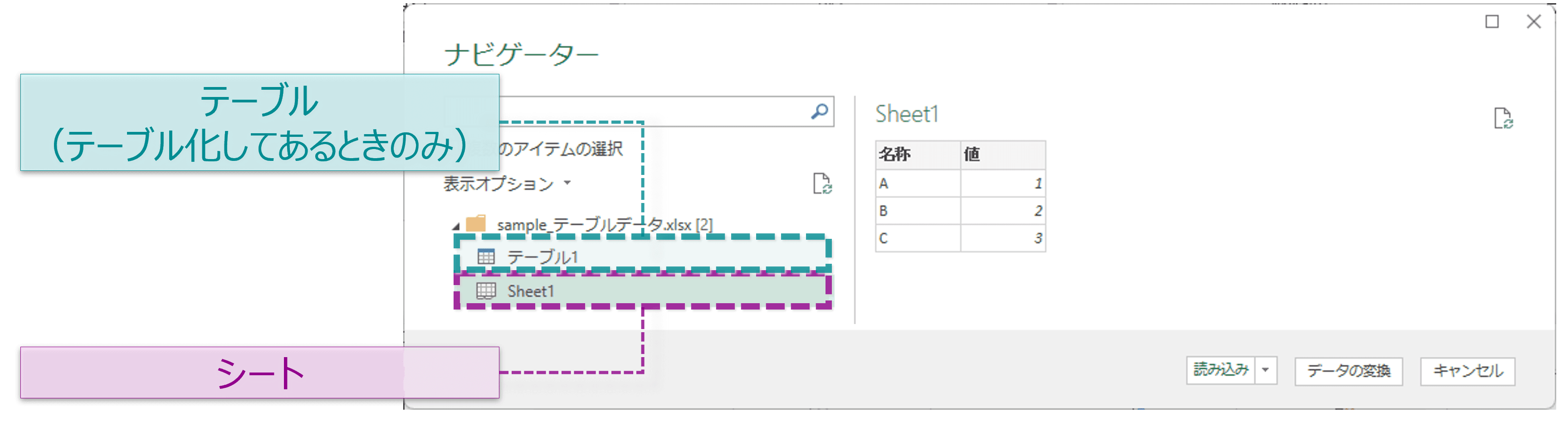Click the テーブル1 table icon
Image resolution: width=1568 pixels, height=426 pixels.
click(486, 257)
